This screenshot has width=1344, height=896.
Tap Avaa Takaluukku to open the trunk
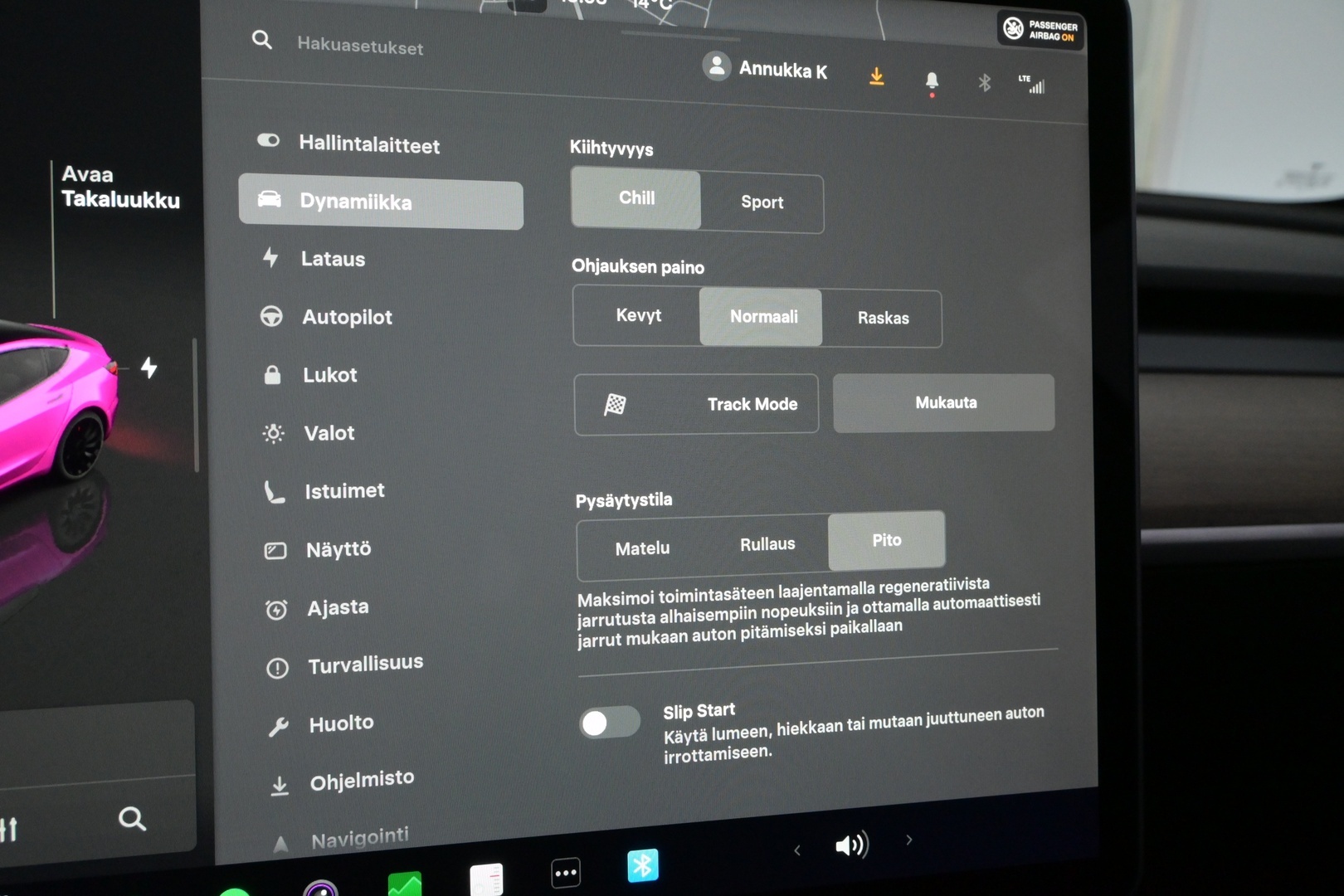click(x=121, y=187)
